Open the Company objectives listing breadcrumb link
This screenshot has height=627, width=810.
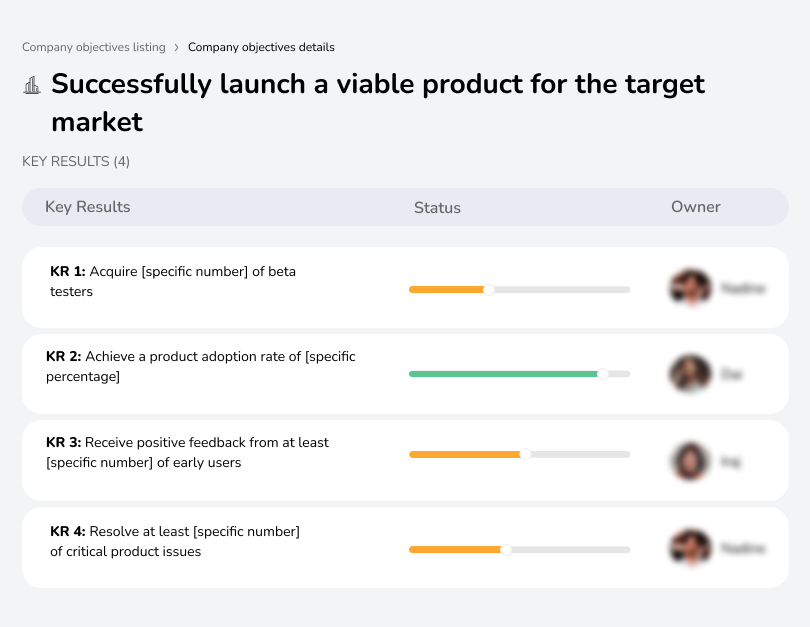[94, 46]
